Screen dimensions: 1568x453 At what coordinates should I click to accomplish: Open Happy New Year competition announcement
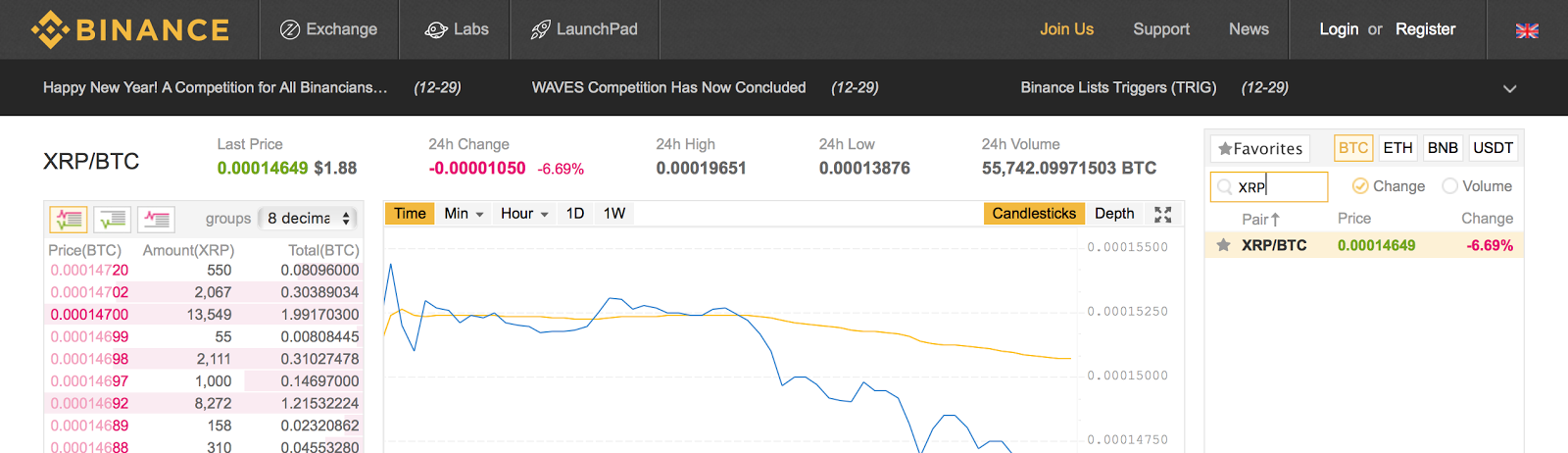coord(215,87)
